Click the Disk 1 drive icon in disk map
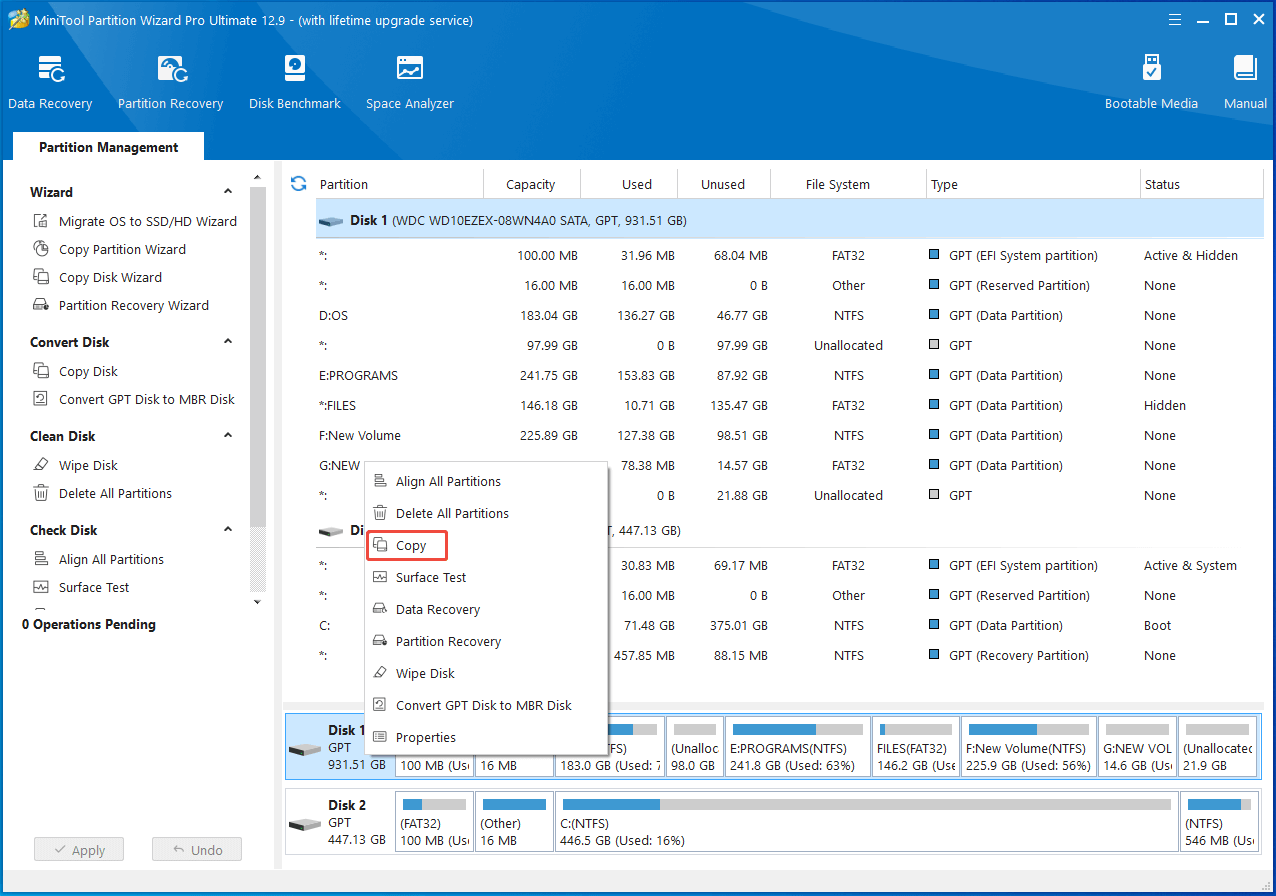This screenshot has width=1276, height=896. click(304, 749)
